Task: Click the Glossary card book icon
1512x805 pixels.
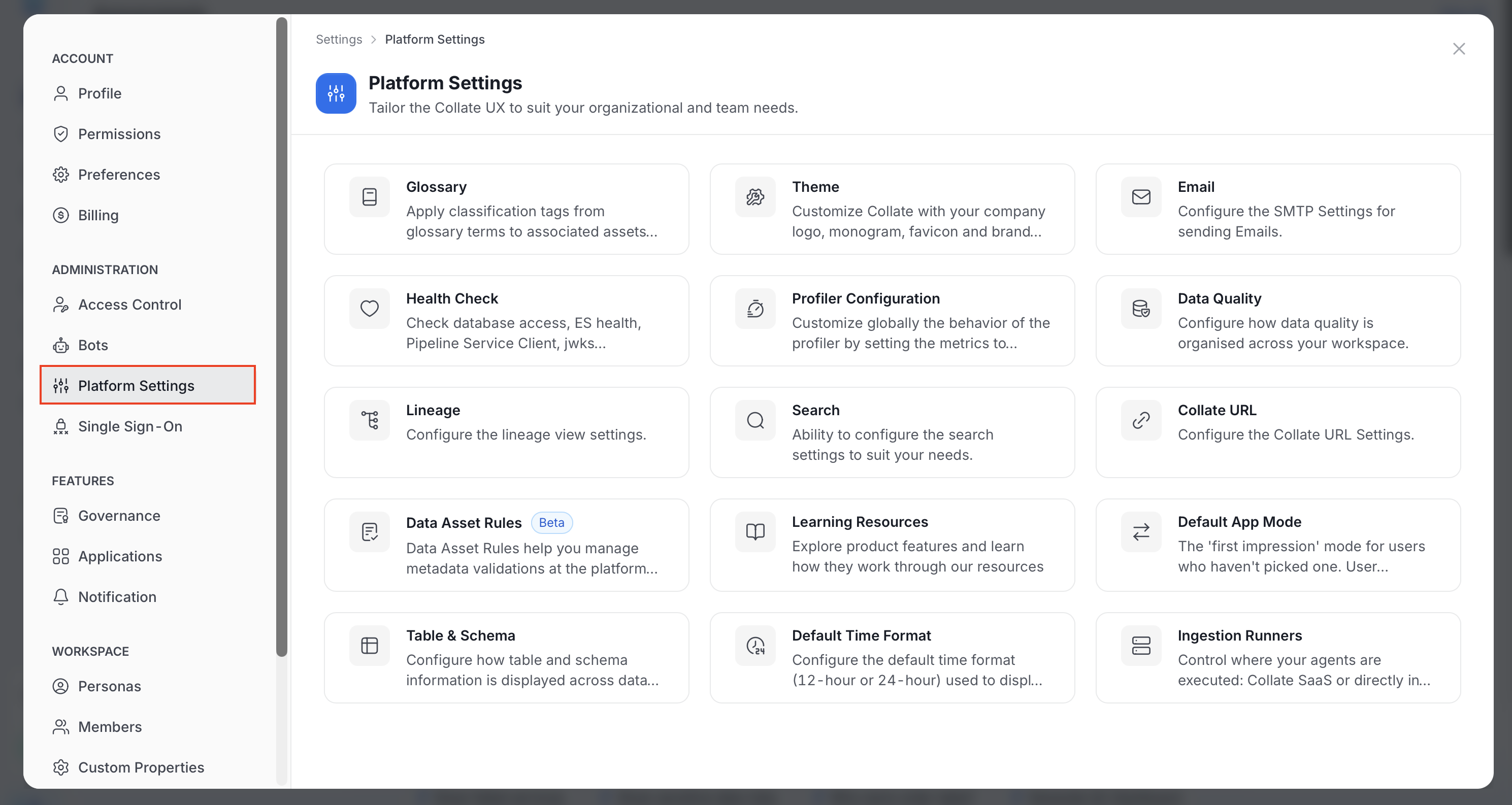Action: coord(369,196)
